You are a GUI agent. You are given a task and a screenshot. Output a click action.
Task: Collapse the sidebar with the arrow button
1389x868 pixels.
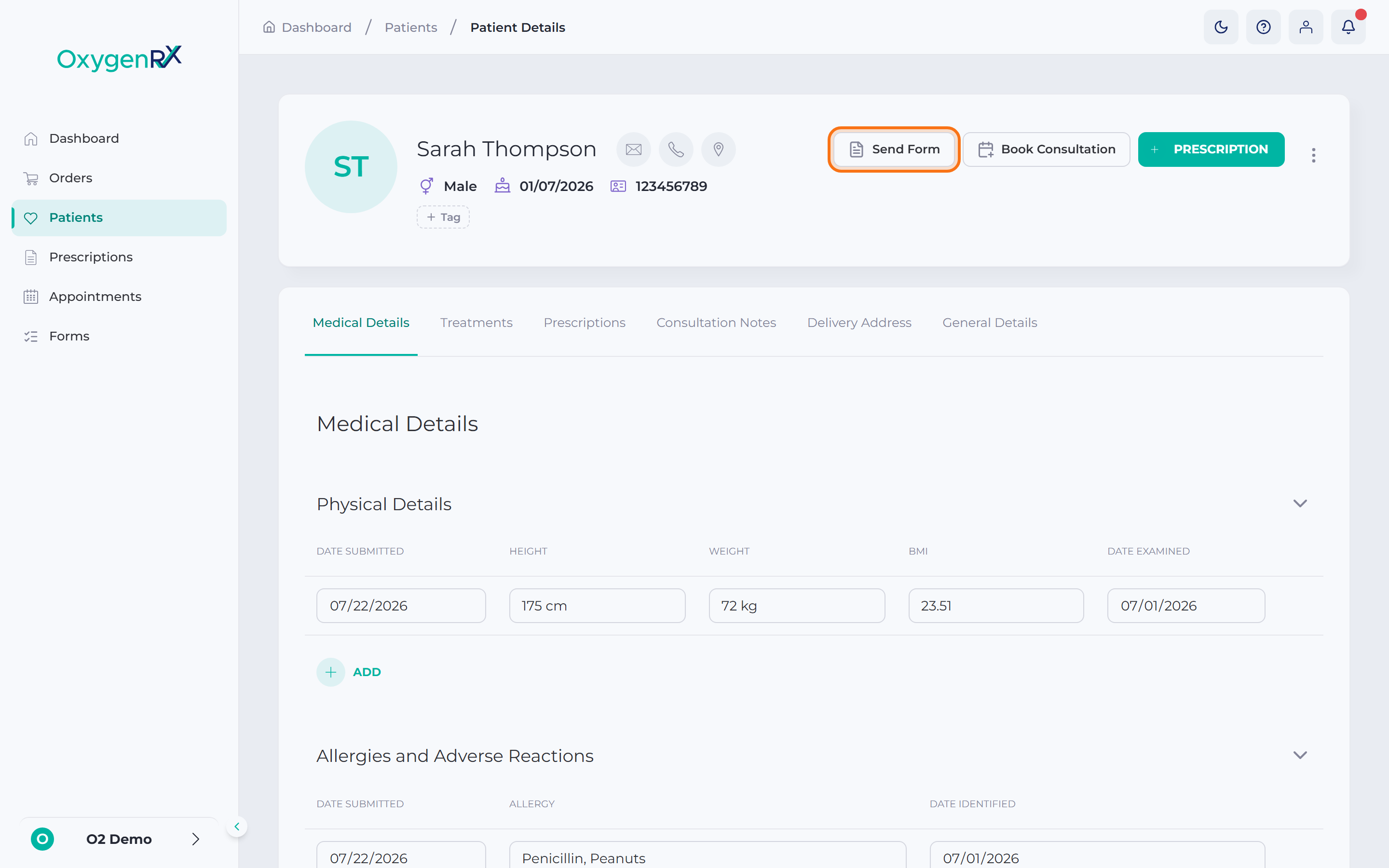click(236, 827)
